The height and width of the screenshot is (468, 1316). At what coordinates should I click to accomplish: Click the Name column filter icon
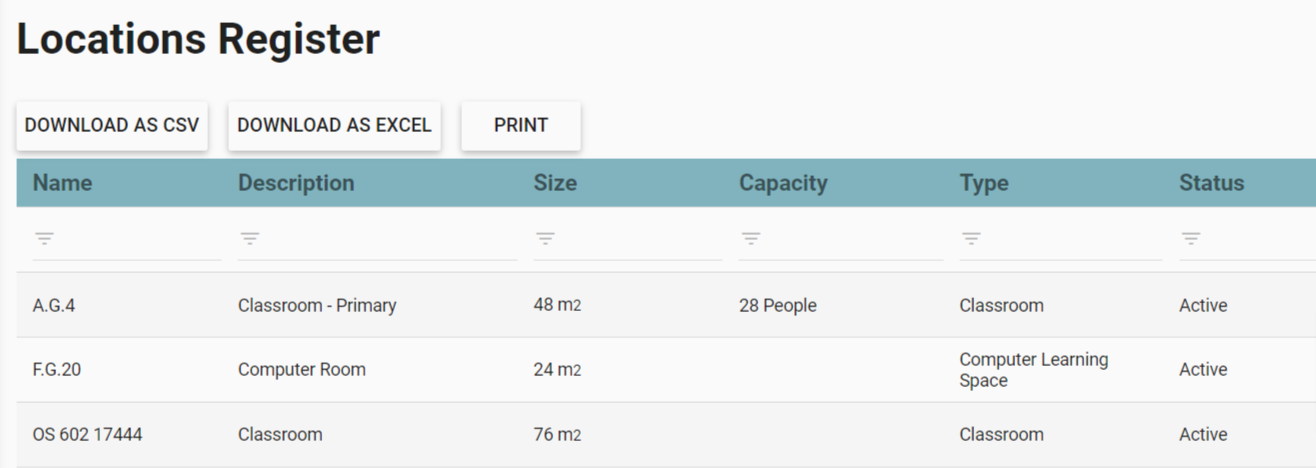coord(44,238)
